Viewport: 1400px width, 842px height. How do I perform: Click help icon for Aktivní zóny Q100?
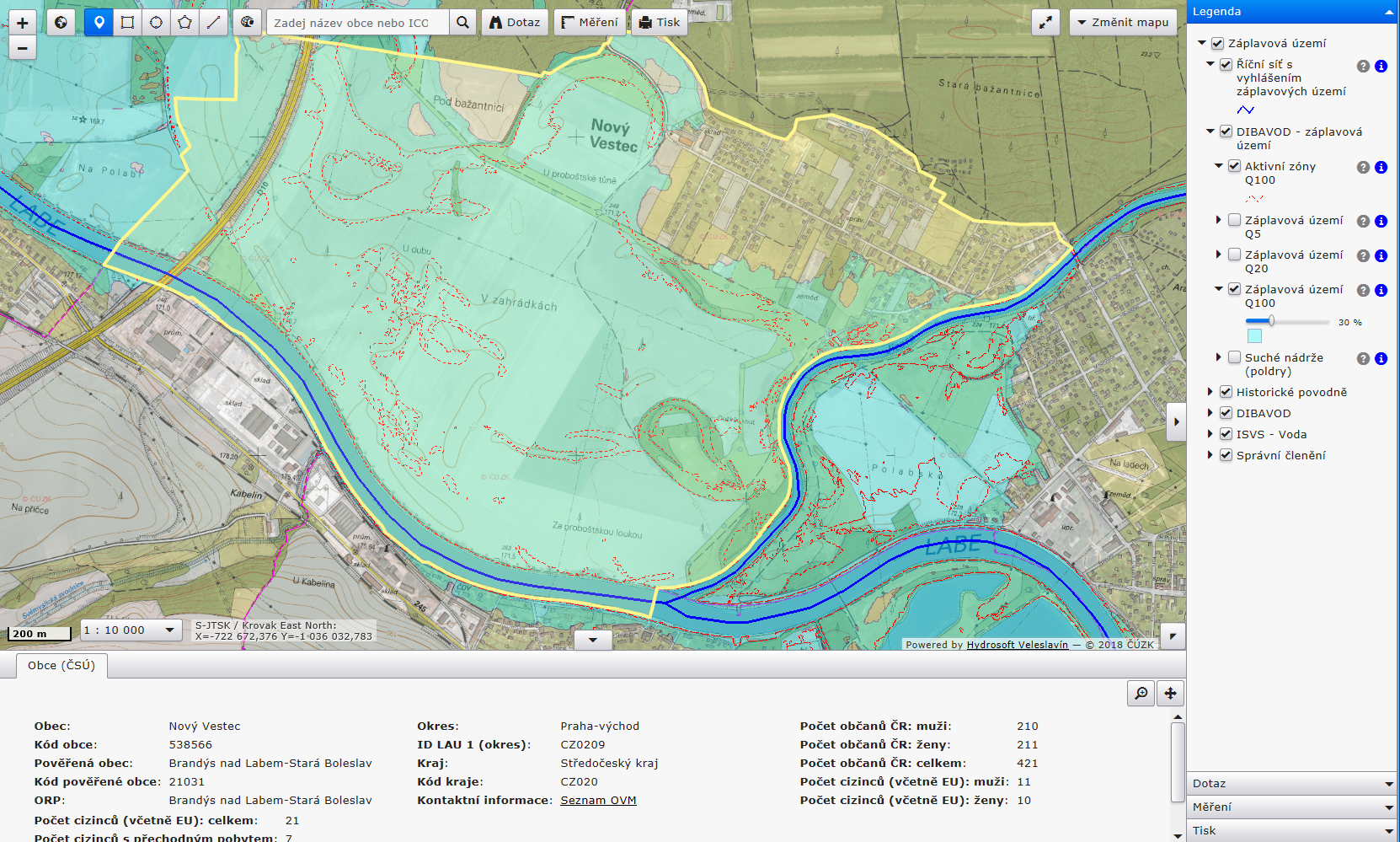[x=1363, y=167]
